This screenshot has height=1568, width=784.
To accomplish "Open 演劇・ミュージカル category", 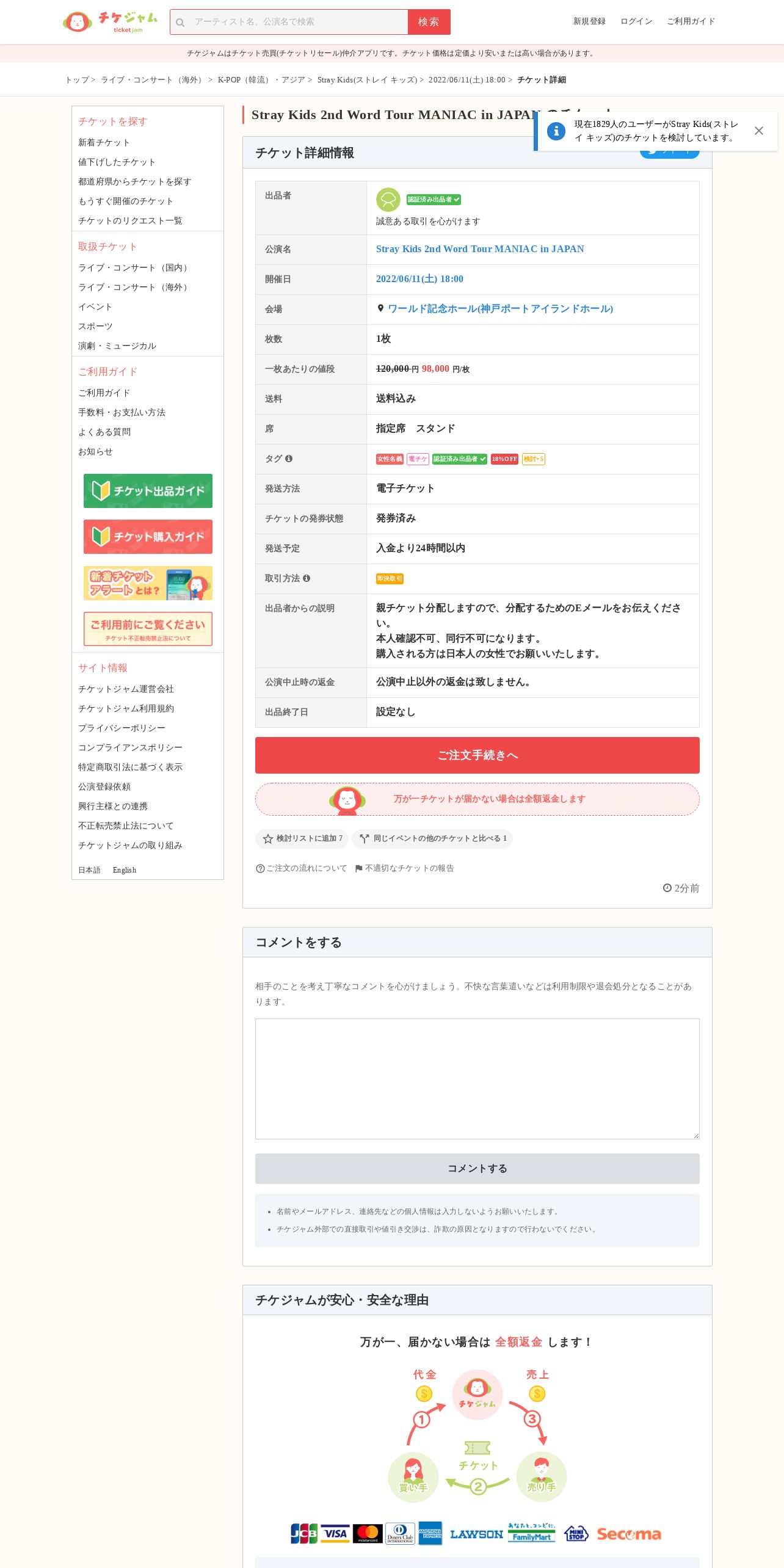I will (x=117, y=346).
